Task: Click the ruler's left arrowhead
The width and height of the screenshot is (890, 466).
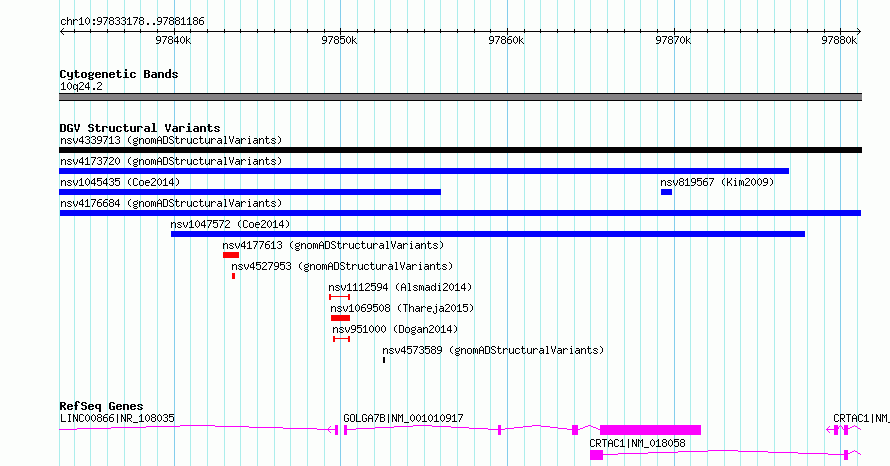Action: tap(62, 32)
